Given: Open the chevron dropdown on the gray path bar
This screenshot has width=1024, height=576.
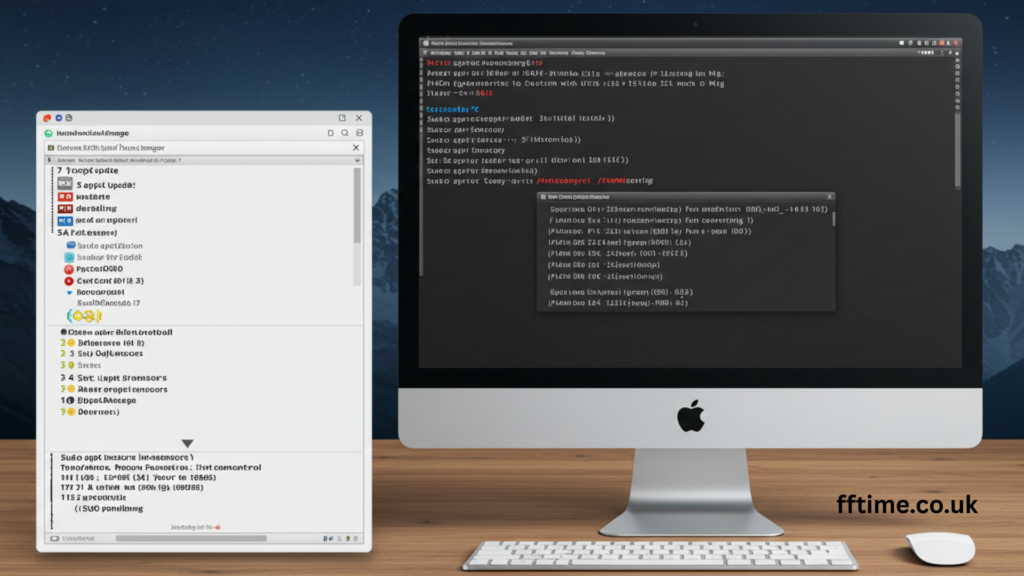Looking at the screenshot, I should click(357, 160).
